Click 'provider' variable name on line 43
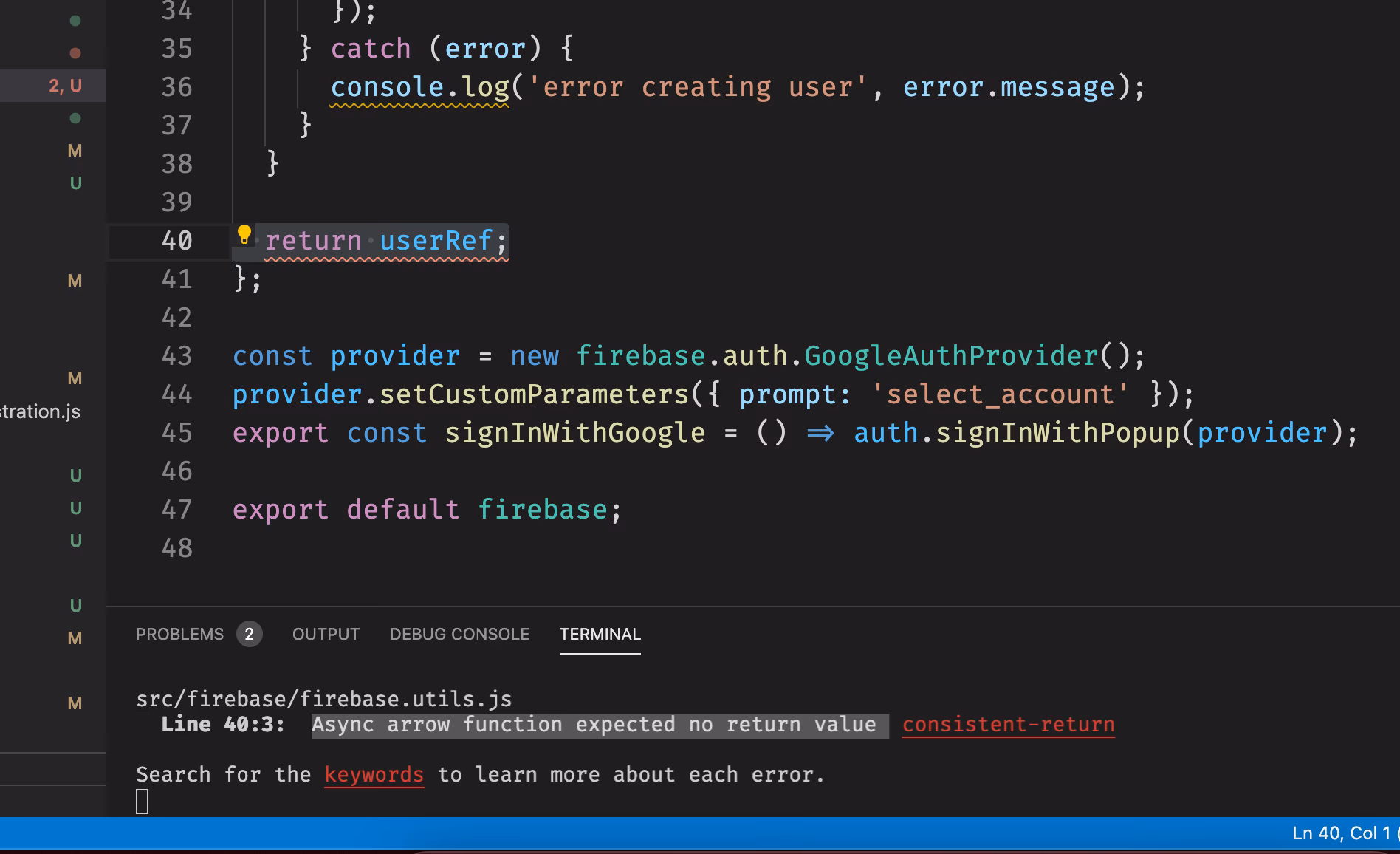The height and width of the screenshot is (854, 1400). (x=395, y=356)
